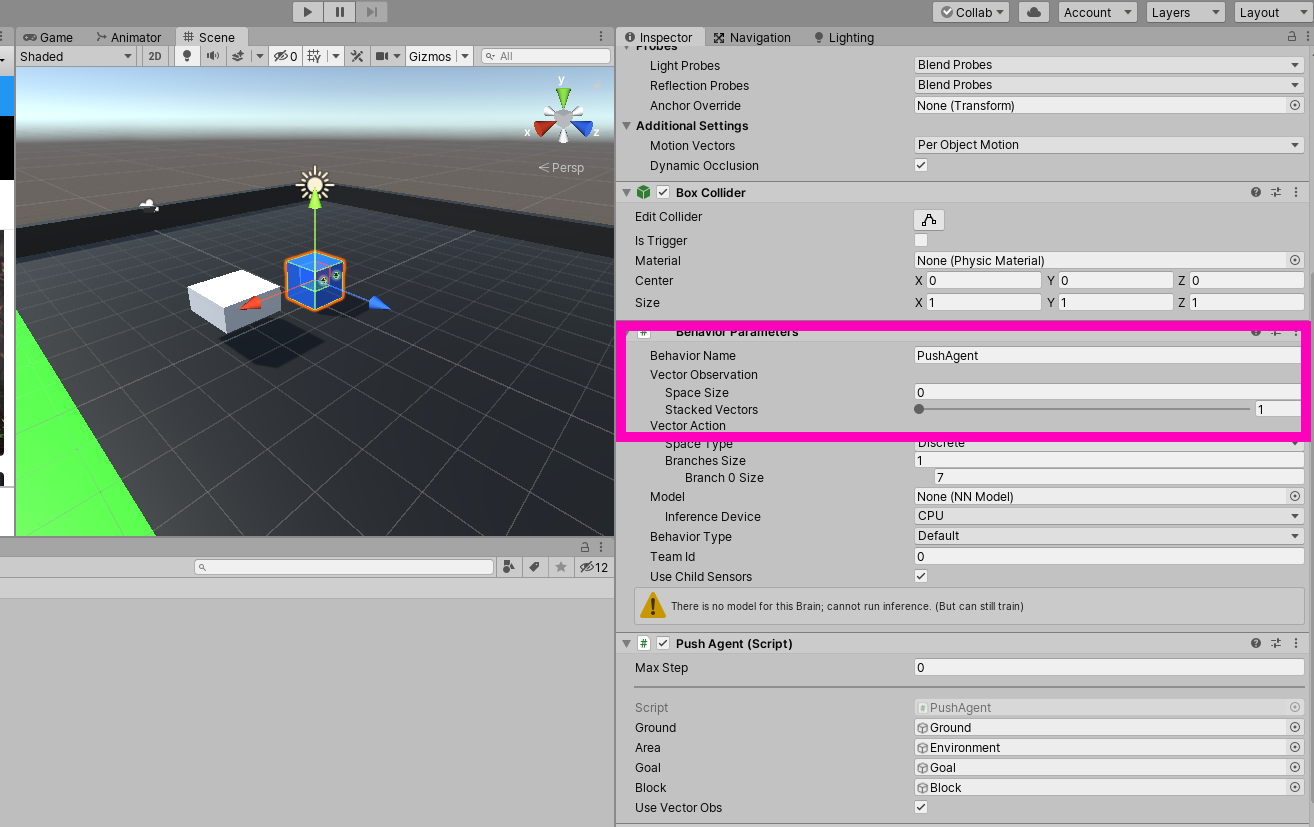Open the Collab dropdown
This screenshot has width=1314, height=827.
pos(971,12)
